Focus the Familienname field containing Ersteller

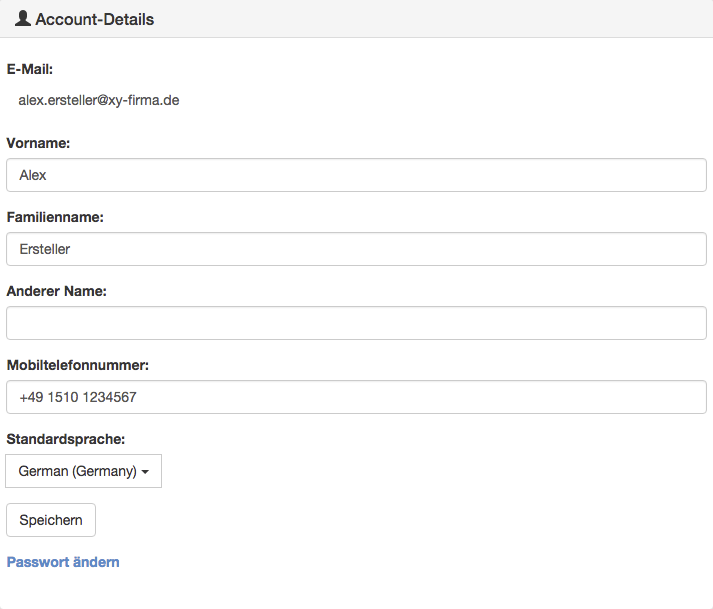(x=356, y=249)
